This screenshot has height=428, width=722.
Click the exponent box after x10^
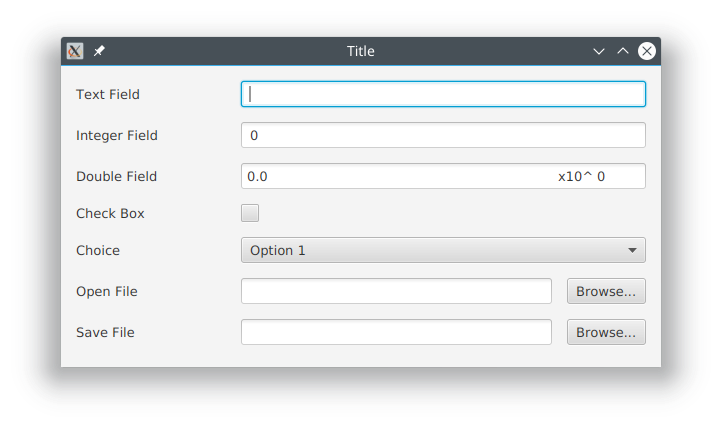tap(618, 176)
